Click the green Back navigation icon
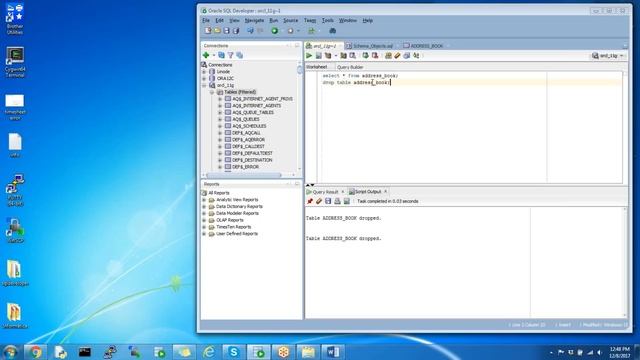The height and width of the screenshot is (360, 640). tap(275, 31)
